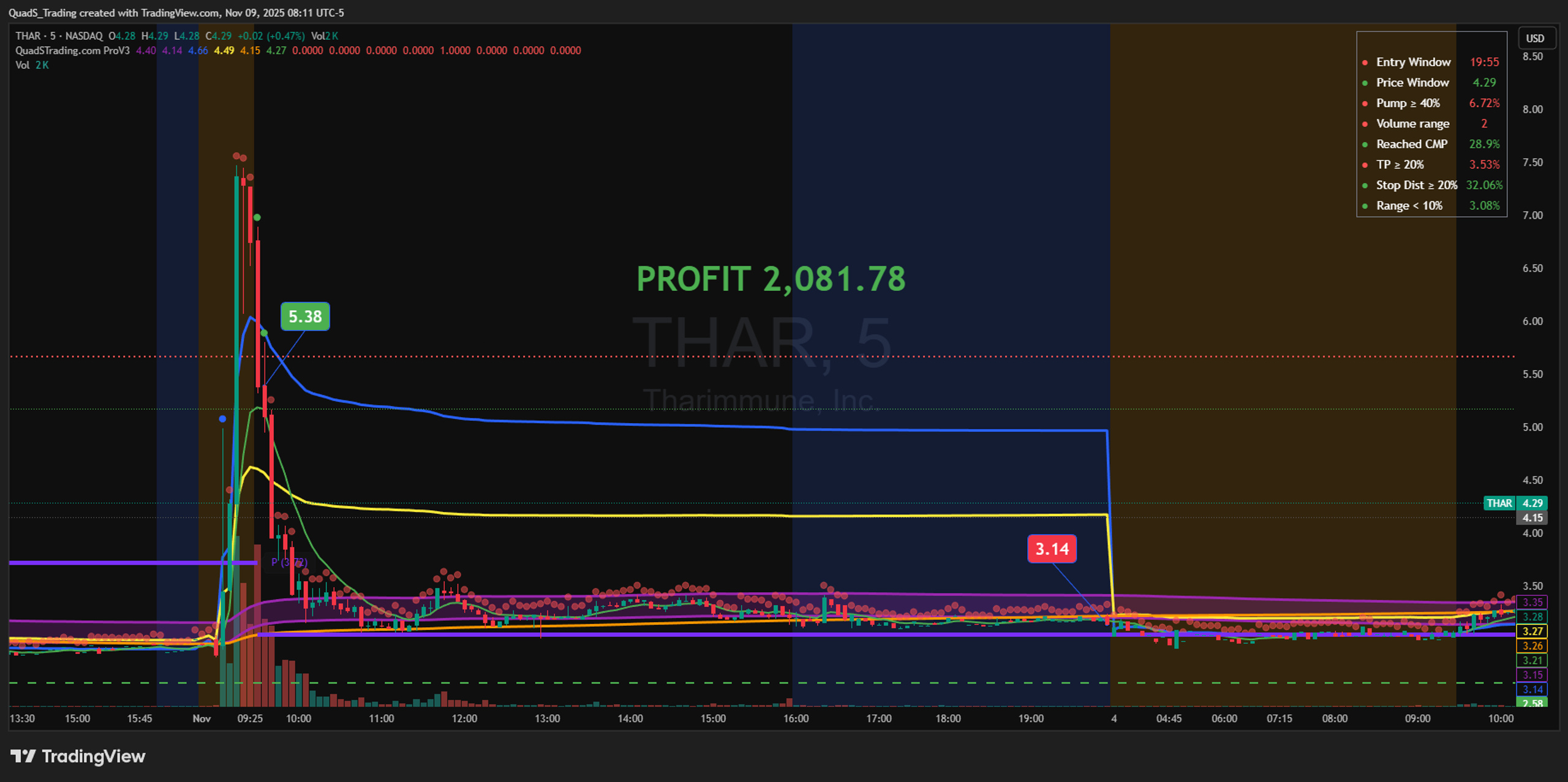This screenshot has width=1568, height=782.
Task: Click the red dot beside Volume range
Action: [x=1365, y=124]
